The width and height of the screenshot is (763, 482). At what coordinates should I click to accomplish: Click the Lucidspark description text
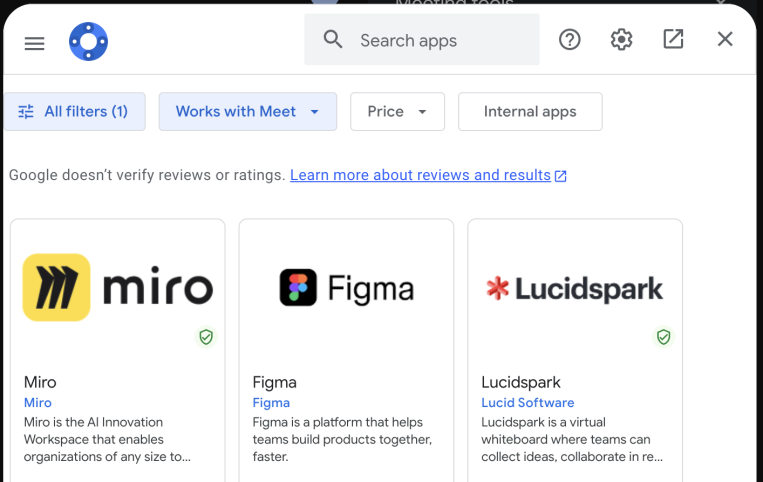coord(572,439)
